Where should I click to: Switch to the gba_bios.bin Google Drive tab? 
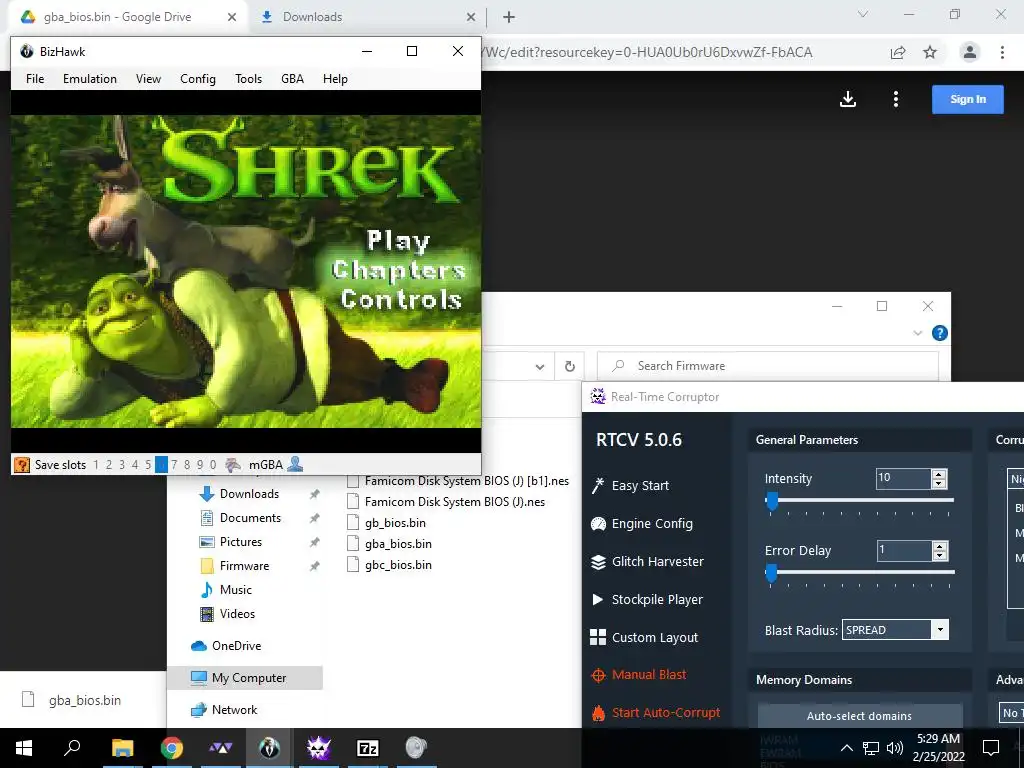(x=118, y=17)
